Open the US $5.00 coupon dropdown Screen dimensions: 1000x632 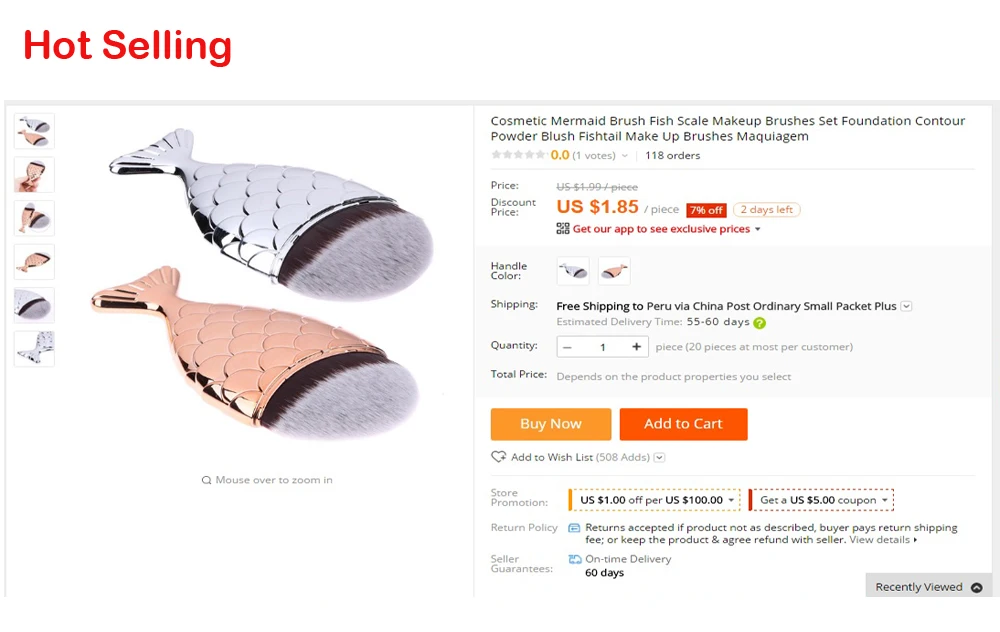click(x=885, y=500)
